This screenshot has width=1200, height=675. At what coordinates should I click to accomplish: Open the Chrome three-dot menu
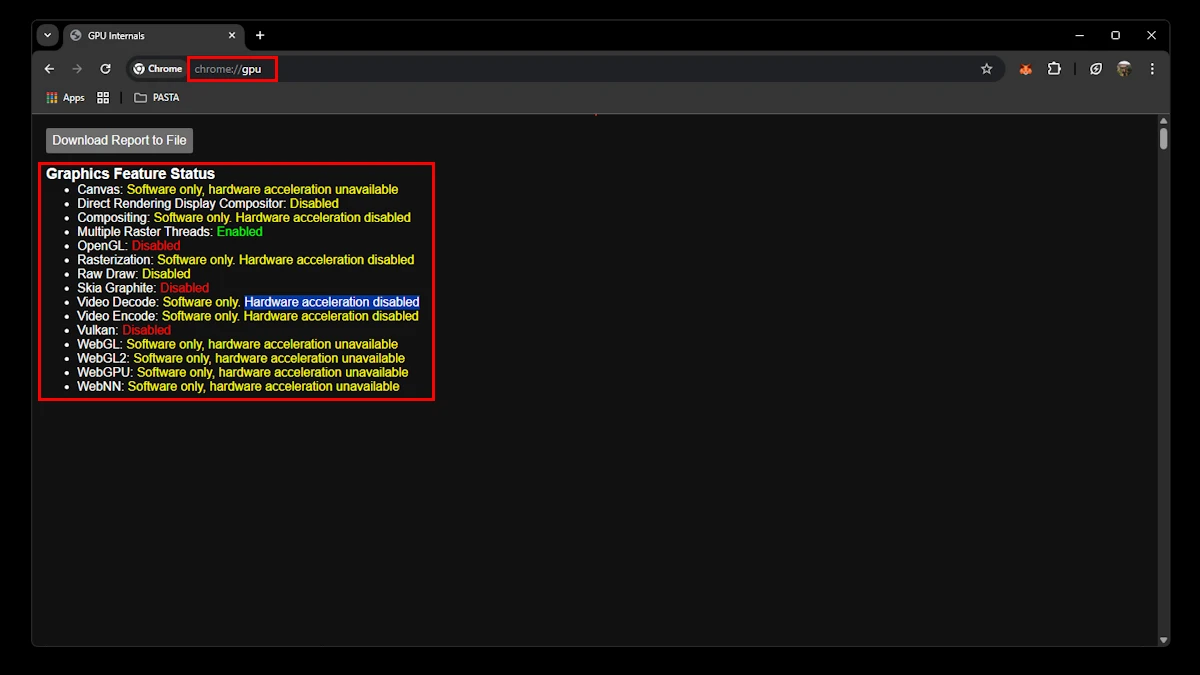pos(1152,69)
